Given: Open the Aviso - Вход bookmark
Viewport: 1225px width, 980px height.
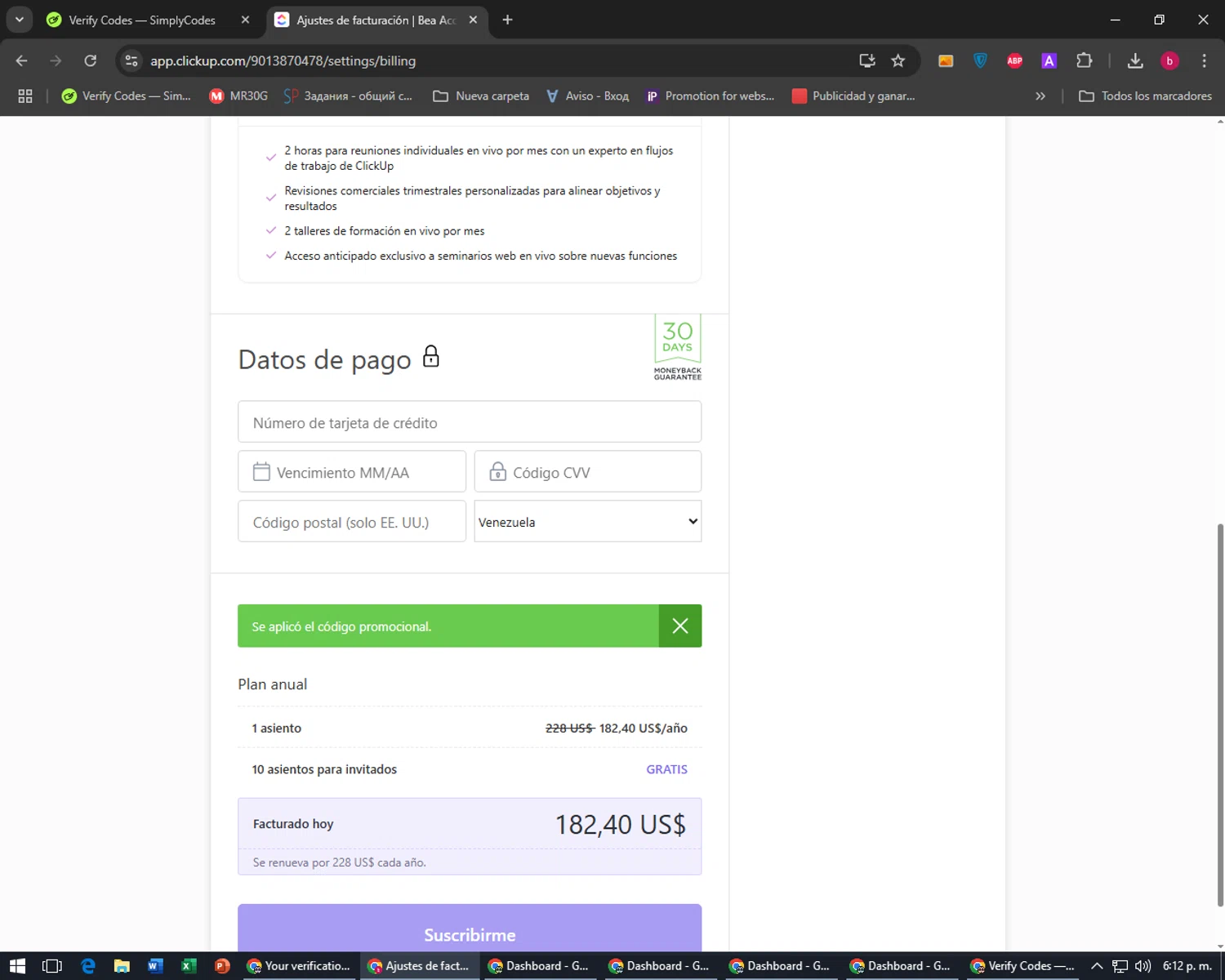Looking at the screenshot, I should [x=588, y=96].
